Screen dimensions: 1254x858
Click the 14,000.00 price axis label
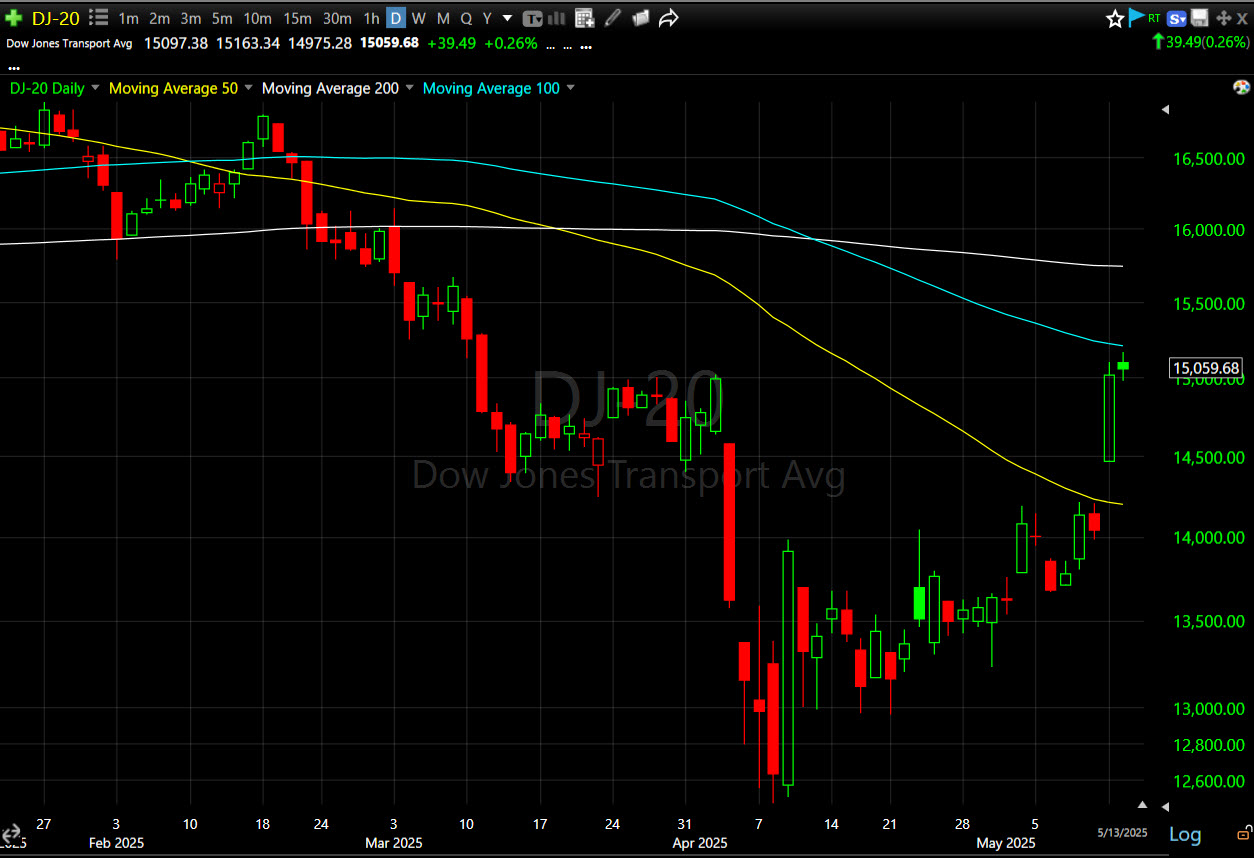pyautogui.click(x=1208, y=537)
